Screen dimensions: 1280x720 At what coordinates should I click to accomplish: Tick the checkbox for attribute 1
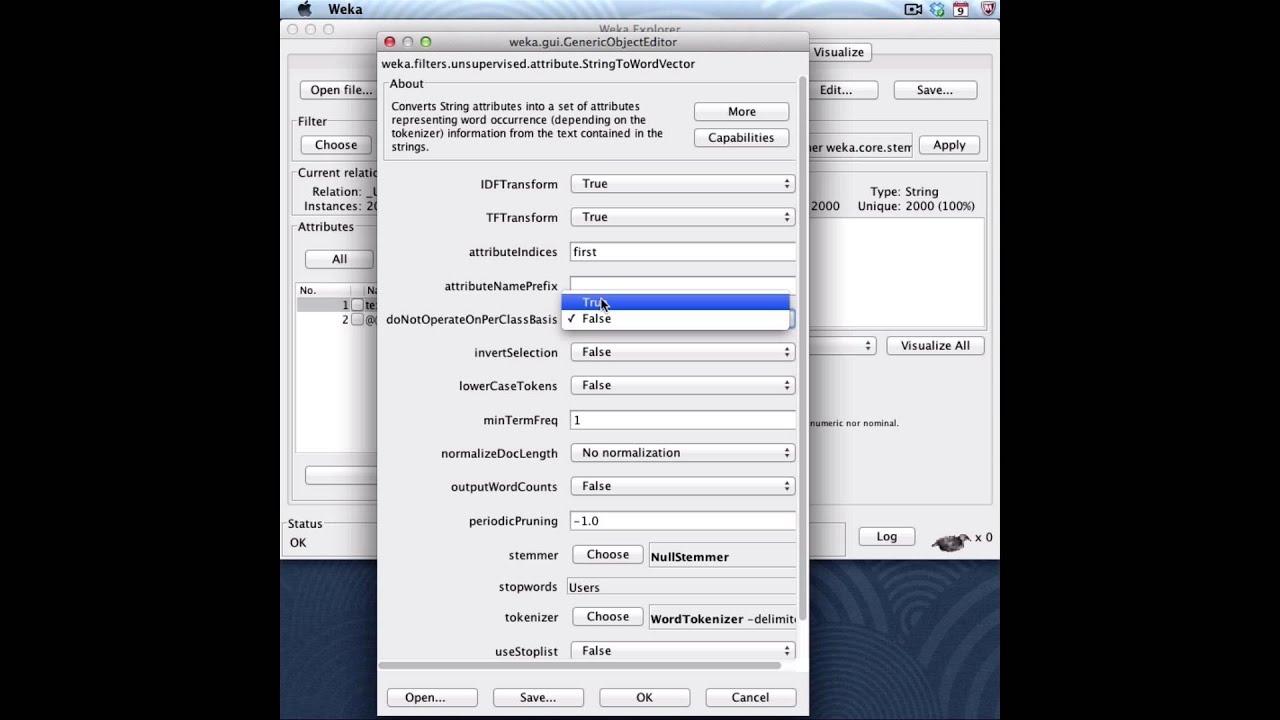[357, 305]
